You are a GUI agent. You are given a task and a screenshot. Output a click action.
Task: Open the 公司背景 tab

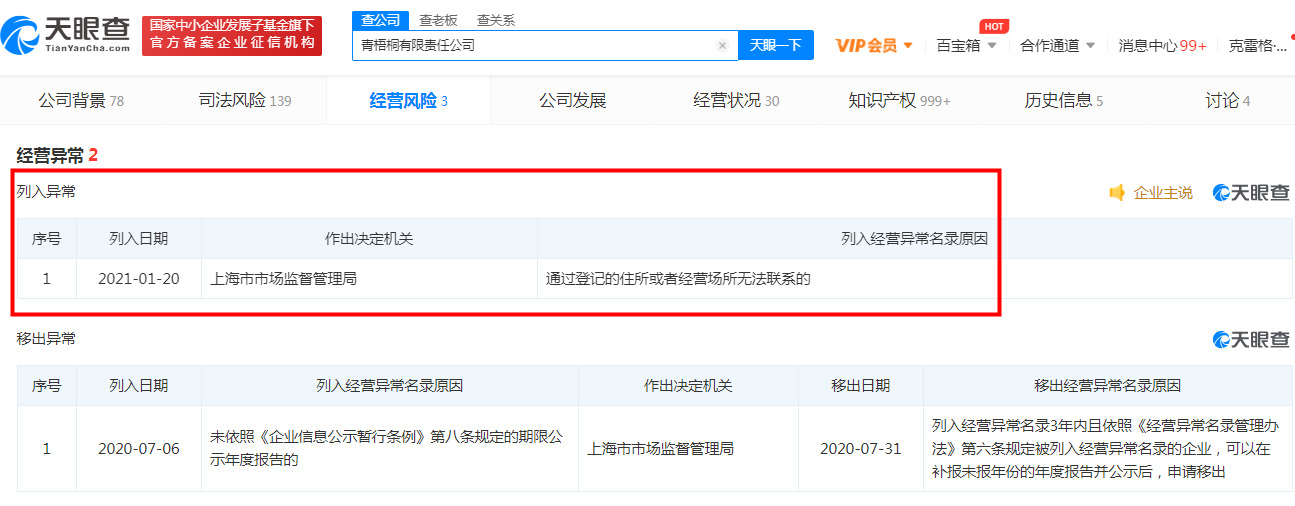(x=81, y=100)
